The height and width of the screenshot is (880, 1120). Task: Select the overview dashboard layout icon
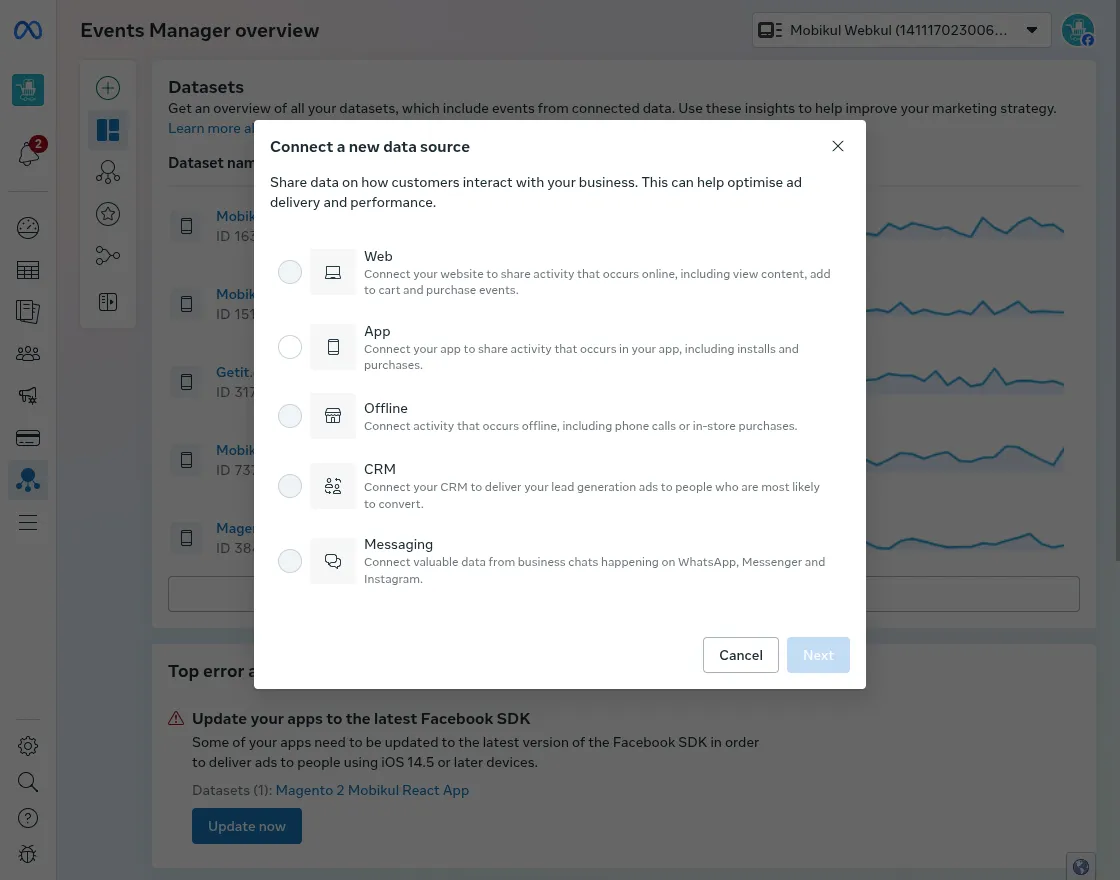pos(108,130)
